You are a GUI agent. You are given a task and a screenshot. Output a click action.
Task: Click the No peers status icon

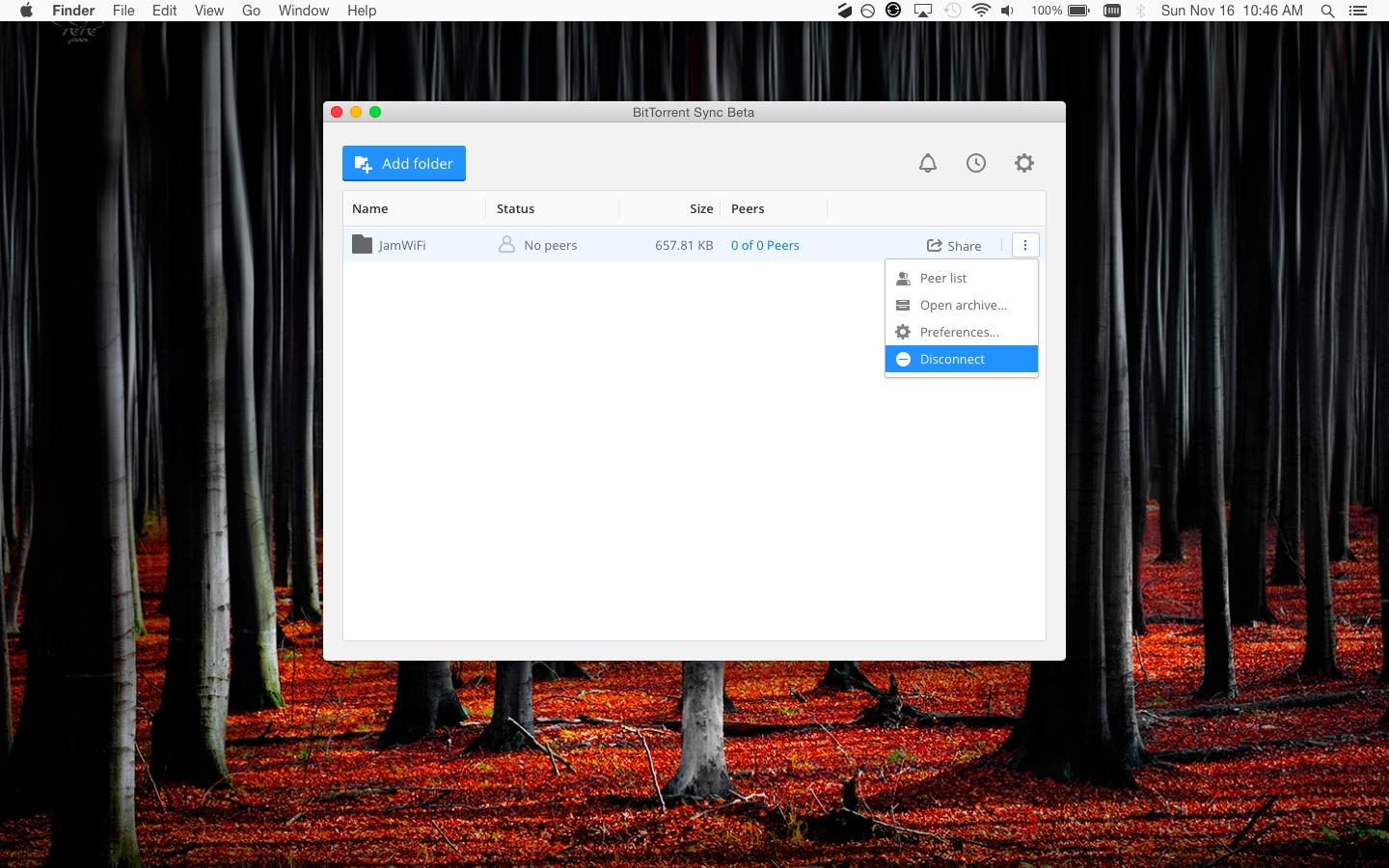[506, 244]
